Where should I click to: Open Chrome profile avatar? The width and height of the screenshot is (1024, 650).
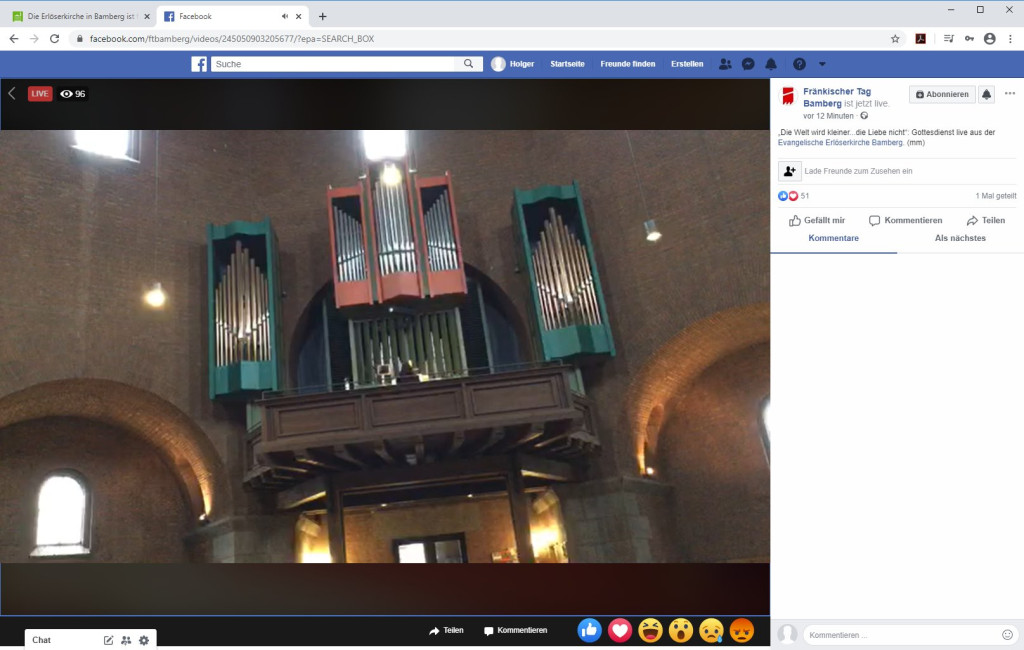990,39
